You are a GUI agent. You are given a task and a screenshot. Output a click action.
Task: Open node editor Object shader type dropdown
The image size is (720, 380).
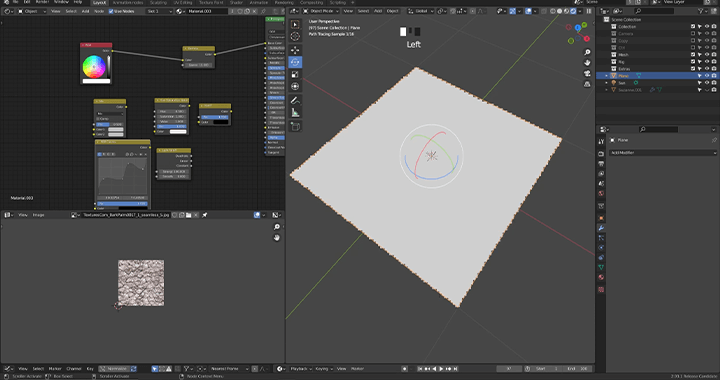[x=32, y=11]
